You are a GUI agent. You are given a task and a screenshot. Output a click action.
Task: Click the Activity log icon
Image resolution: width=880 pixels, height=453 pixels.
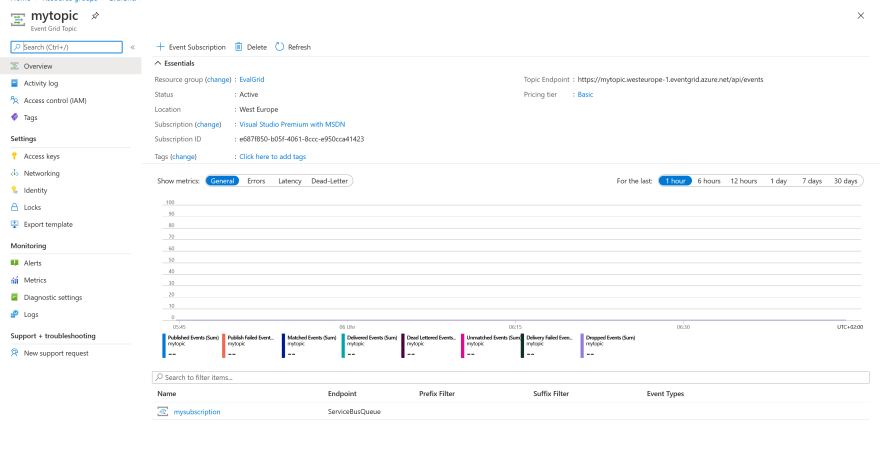tap(15, 83)
